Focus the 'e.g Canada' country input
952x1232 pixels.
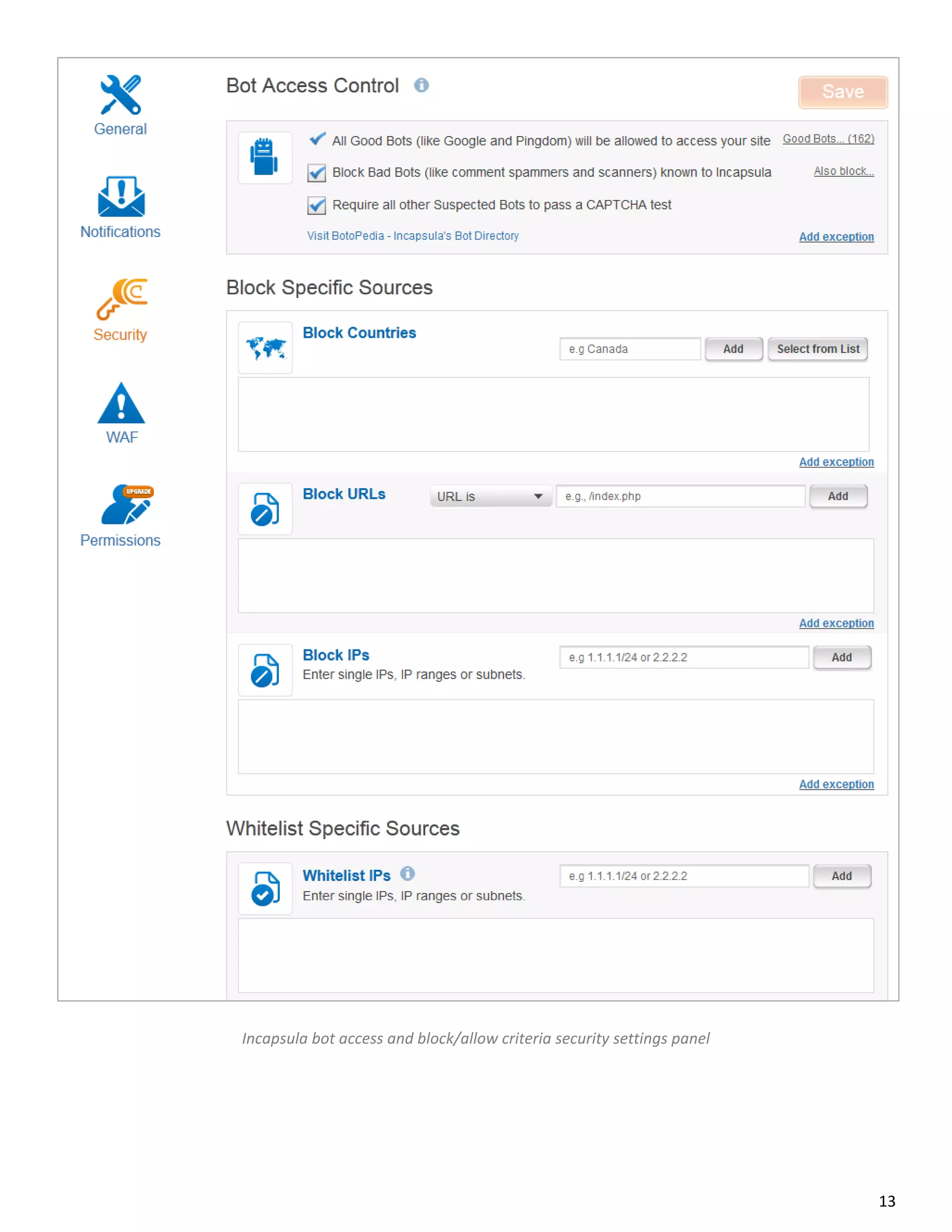630,349
